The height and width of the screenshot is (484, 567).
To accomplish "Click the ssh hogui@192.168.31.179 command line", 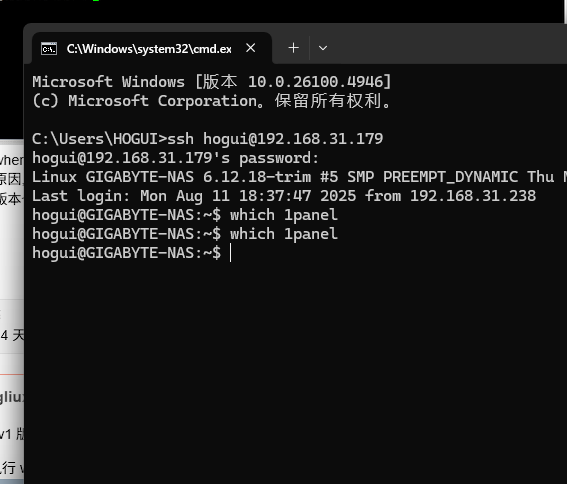I will [208, 139].
